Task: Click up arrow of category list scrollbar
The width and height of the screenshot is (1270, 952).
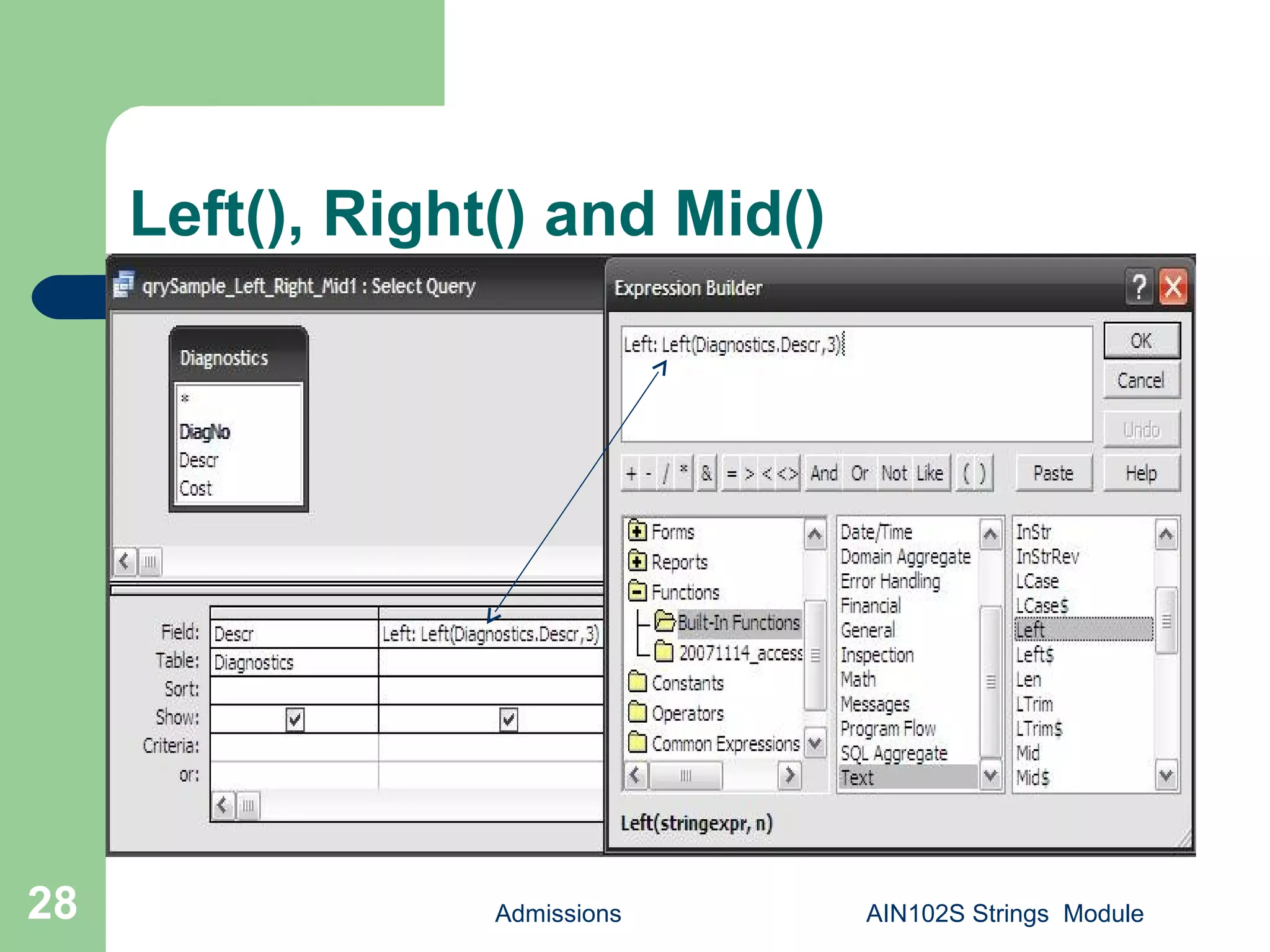Action: [990, 534]
